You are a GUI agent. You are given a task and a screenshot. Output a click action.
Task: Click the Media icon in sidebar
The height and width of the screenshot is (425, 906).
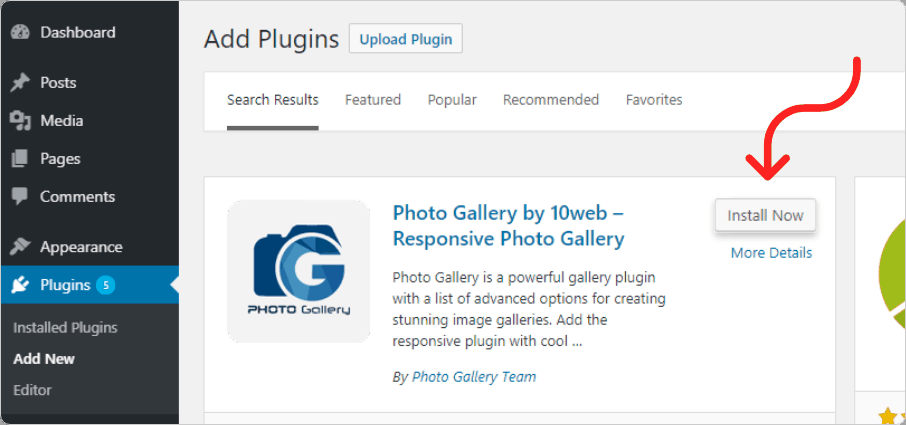pos(20,121)
